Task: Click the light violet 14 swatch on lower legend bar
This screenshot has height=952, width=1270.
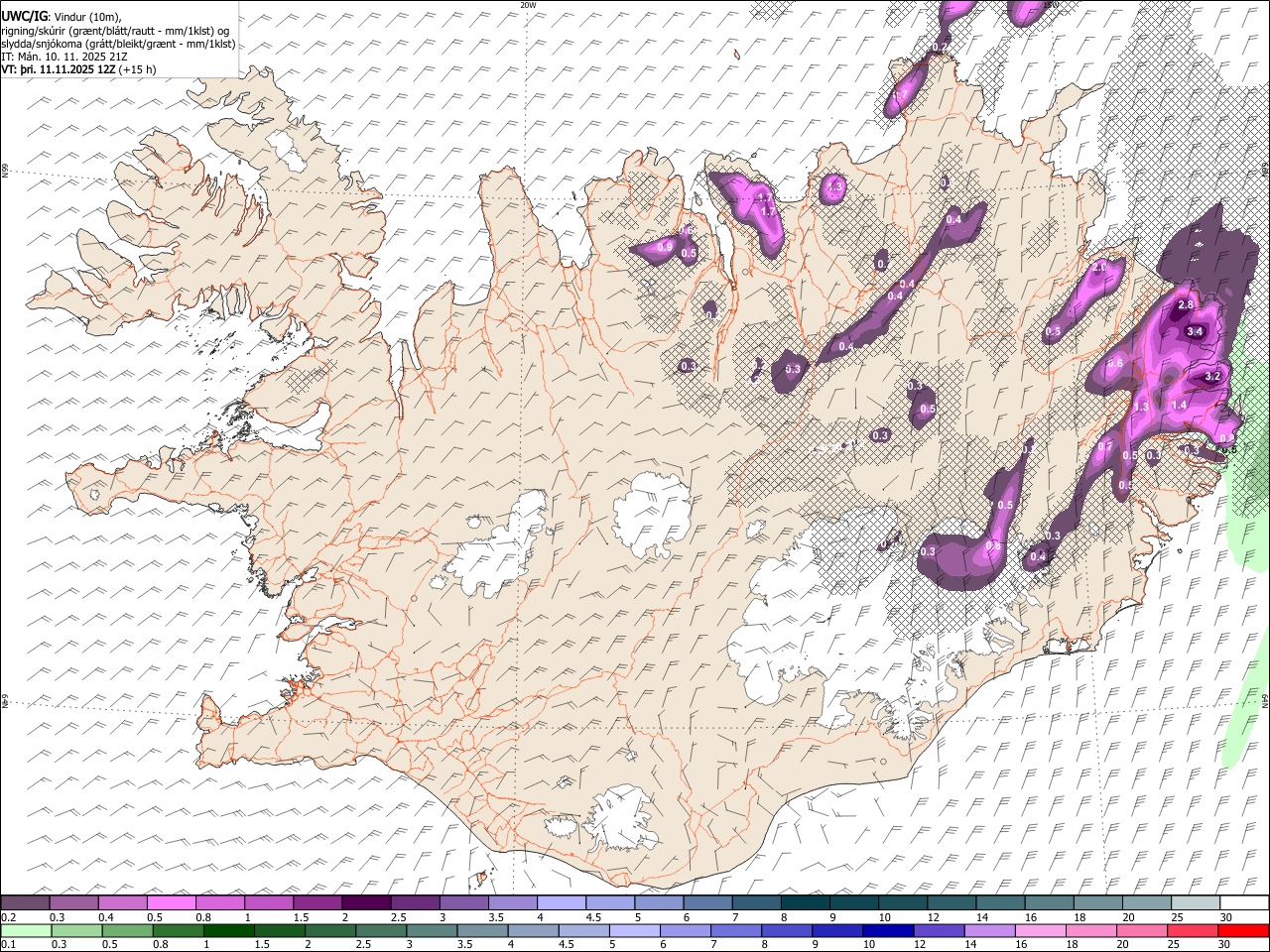Action: point(990,930)
